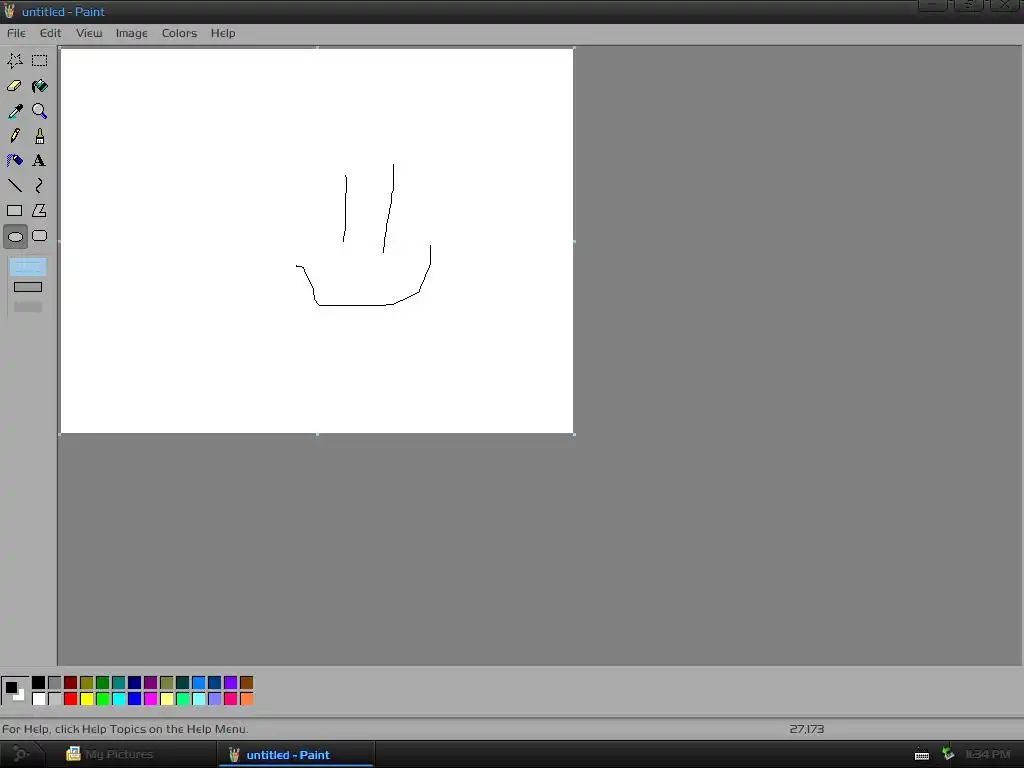Screen dimensions: 1024x768
Task: Select the Text tool (letter A)
Action: pos(39,161)
